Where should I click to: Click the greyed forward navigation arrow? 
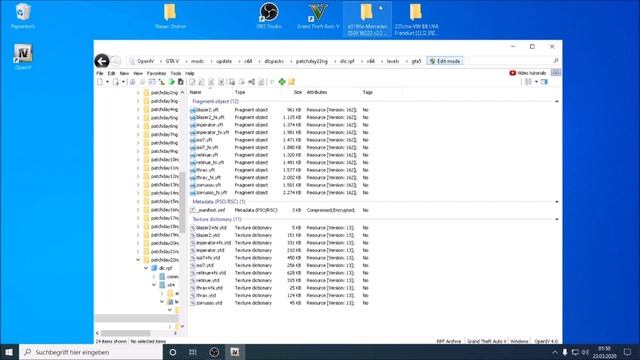pyautogui.click(x=116, y=61)
